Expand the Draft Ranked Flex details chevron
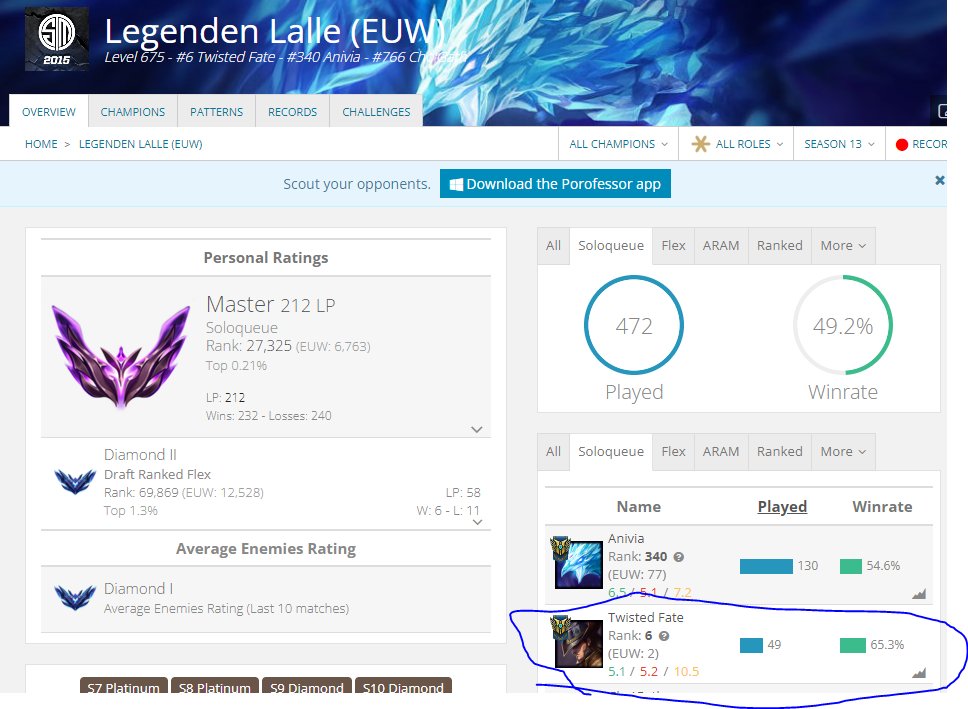This screenshot has width=968, height=709. click(477, 522)
